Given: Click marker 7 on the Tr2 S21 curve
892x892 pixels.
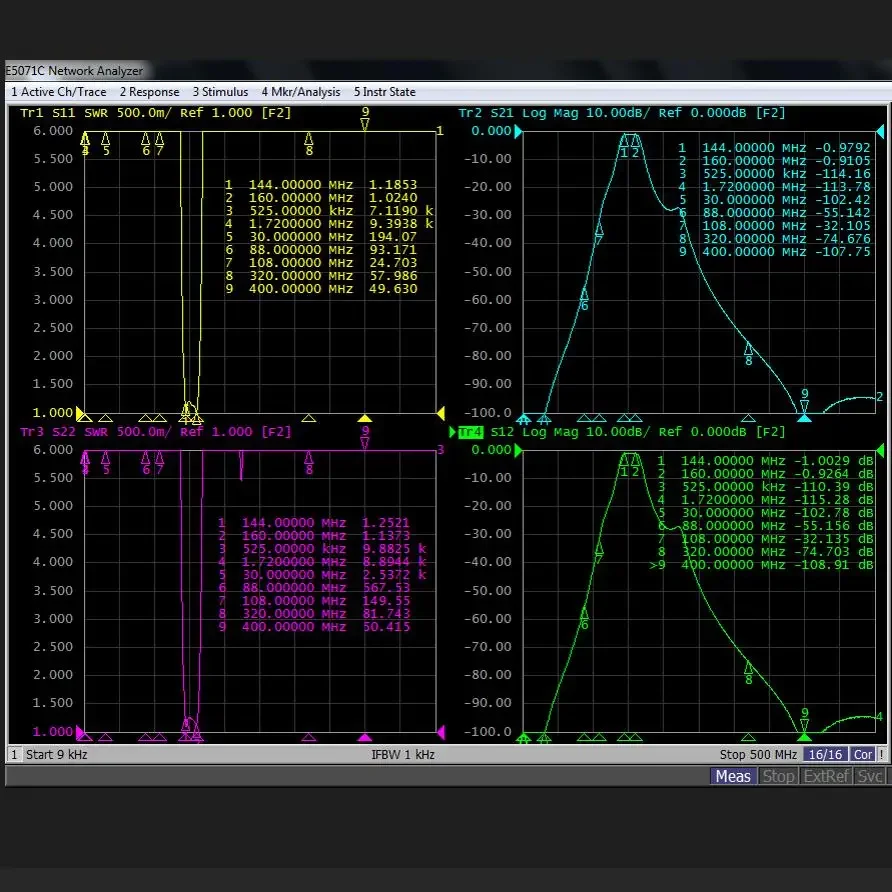Looking at the screenshot, I should 599,233.
